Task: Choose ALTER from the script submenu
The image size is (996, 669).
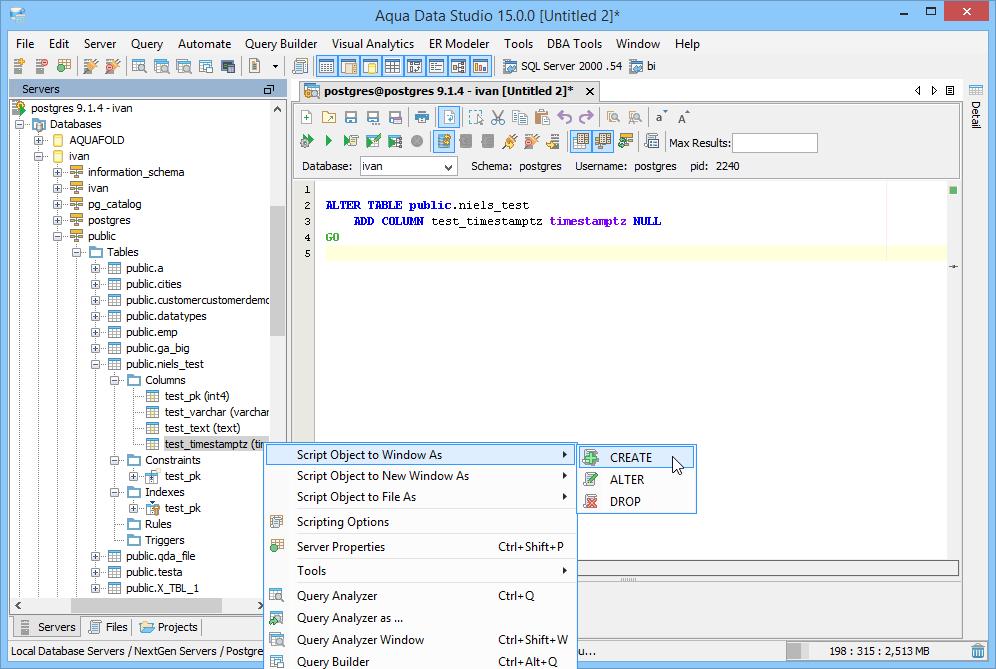Action: pos(637,480)
